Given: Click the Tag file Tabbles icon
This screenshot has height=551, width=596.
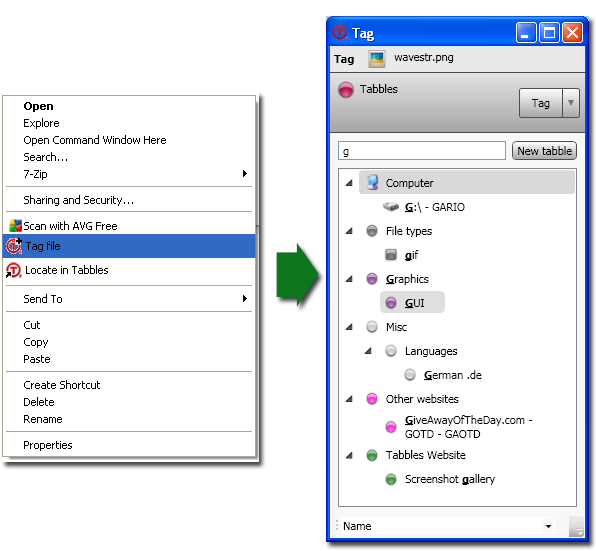Looking at the screenshot, I should pyautogui.click(x=14, y=245).
